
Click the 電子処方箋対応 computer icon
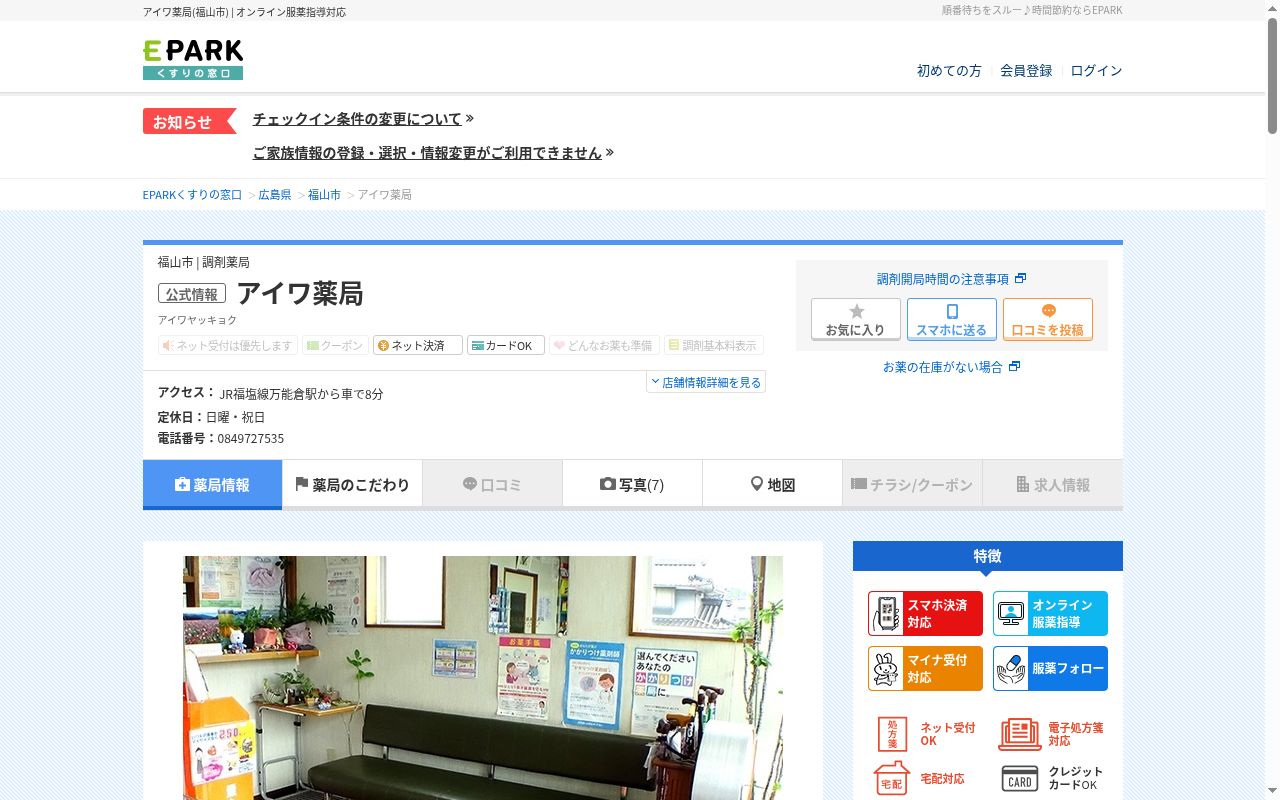1019,734
